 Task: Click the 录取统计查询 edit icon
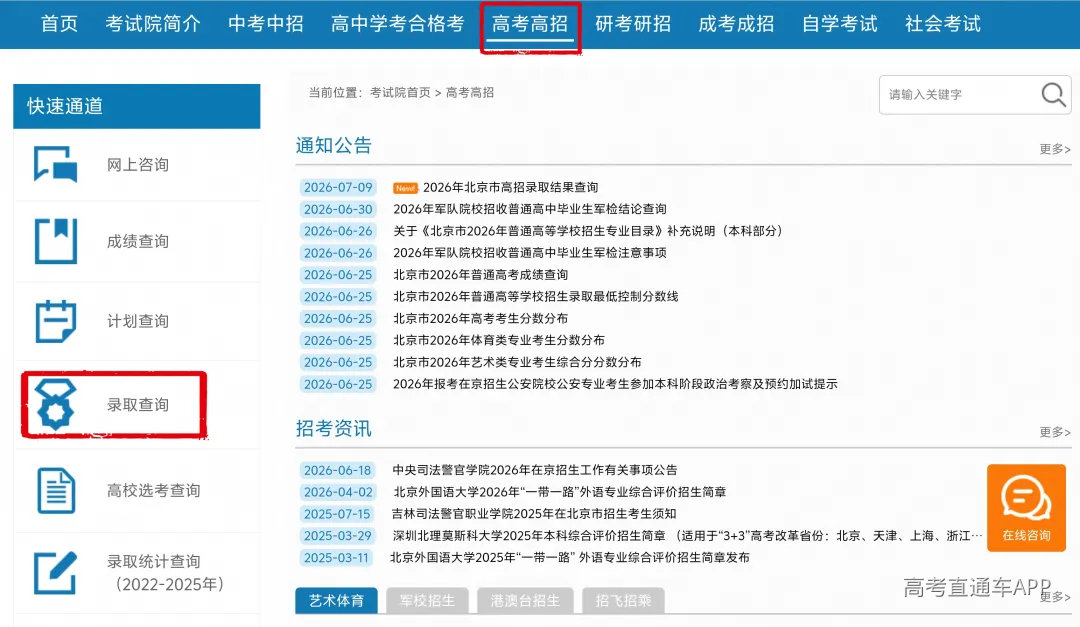coord(56,573)
